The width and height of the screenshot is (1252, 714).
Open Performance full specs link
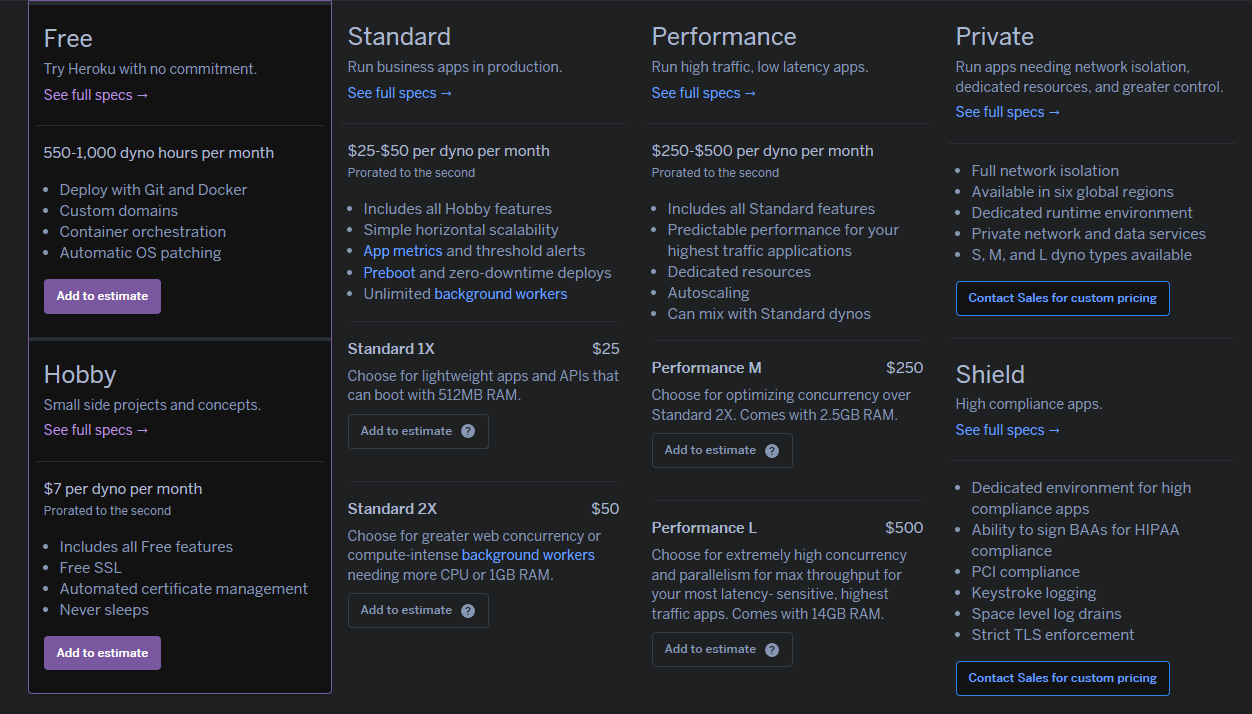click(704, 92)
